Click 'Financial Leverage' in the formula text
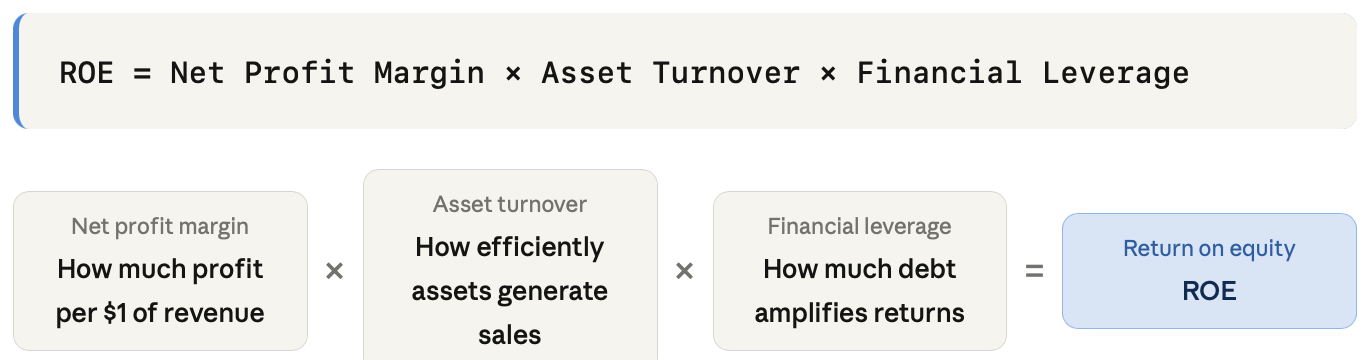 (x=1023, y=73)
